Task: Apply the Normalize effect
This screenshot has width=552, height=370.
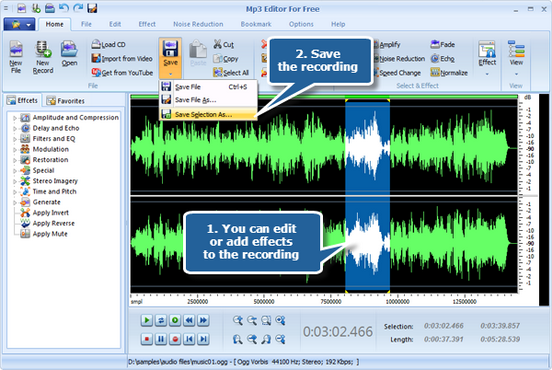Action: [449, 73]
